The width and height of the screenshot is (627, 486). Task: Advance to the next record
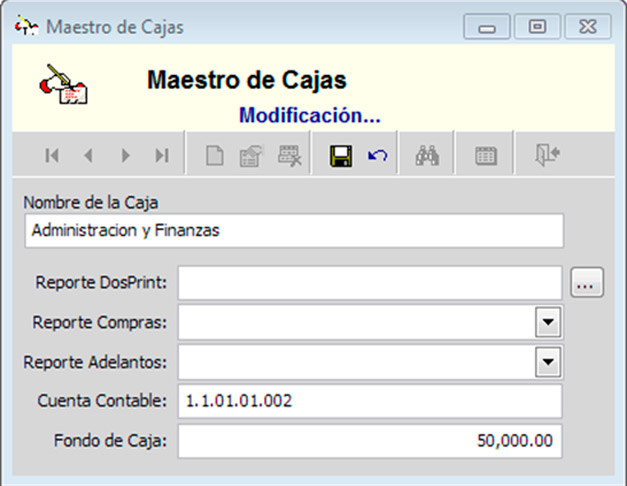pos(125,156)
